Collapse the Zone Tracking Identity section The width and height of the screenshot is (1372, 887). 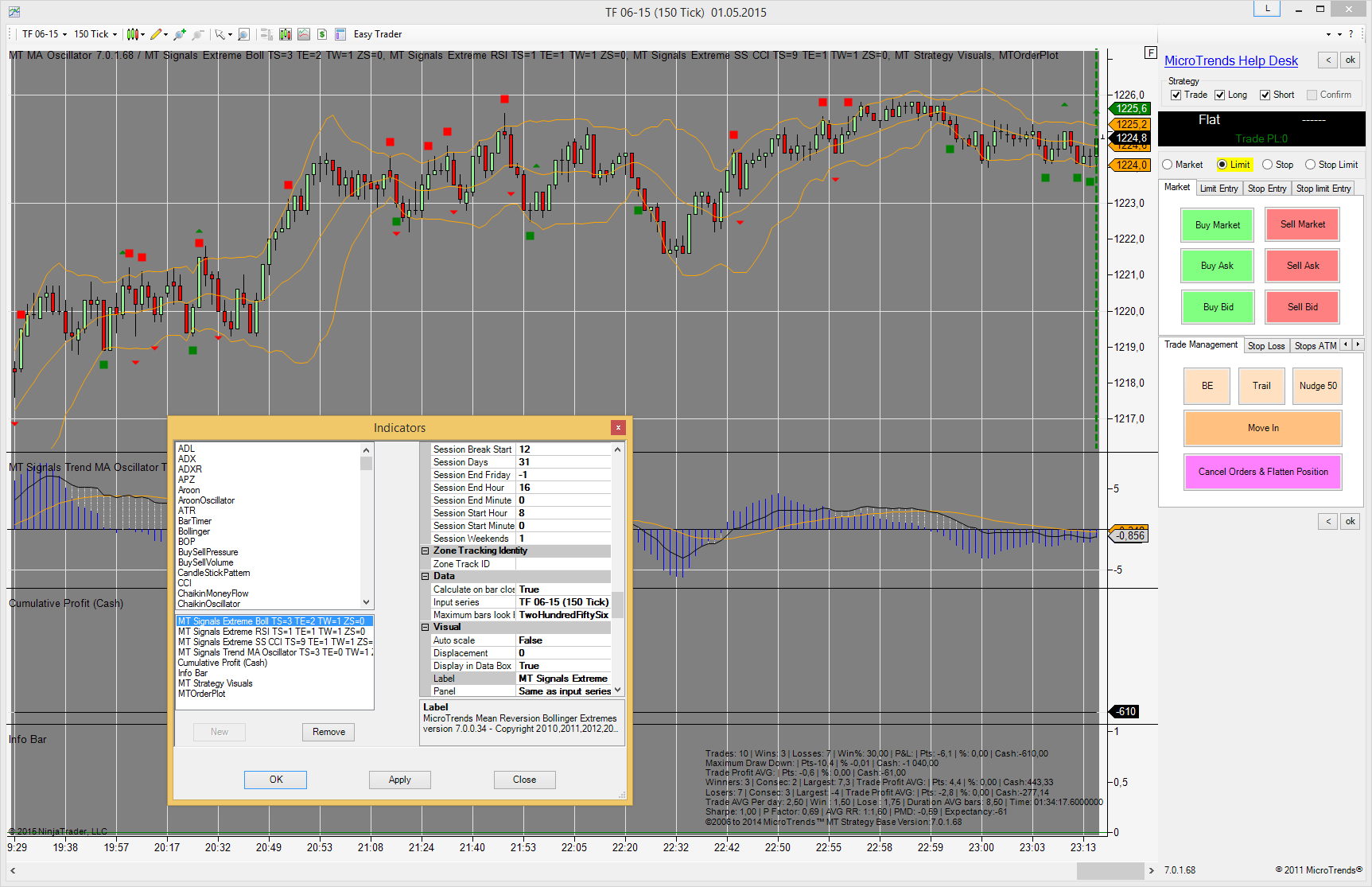426,550
